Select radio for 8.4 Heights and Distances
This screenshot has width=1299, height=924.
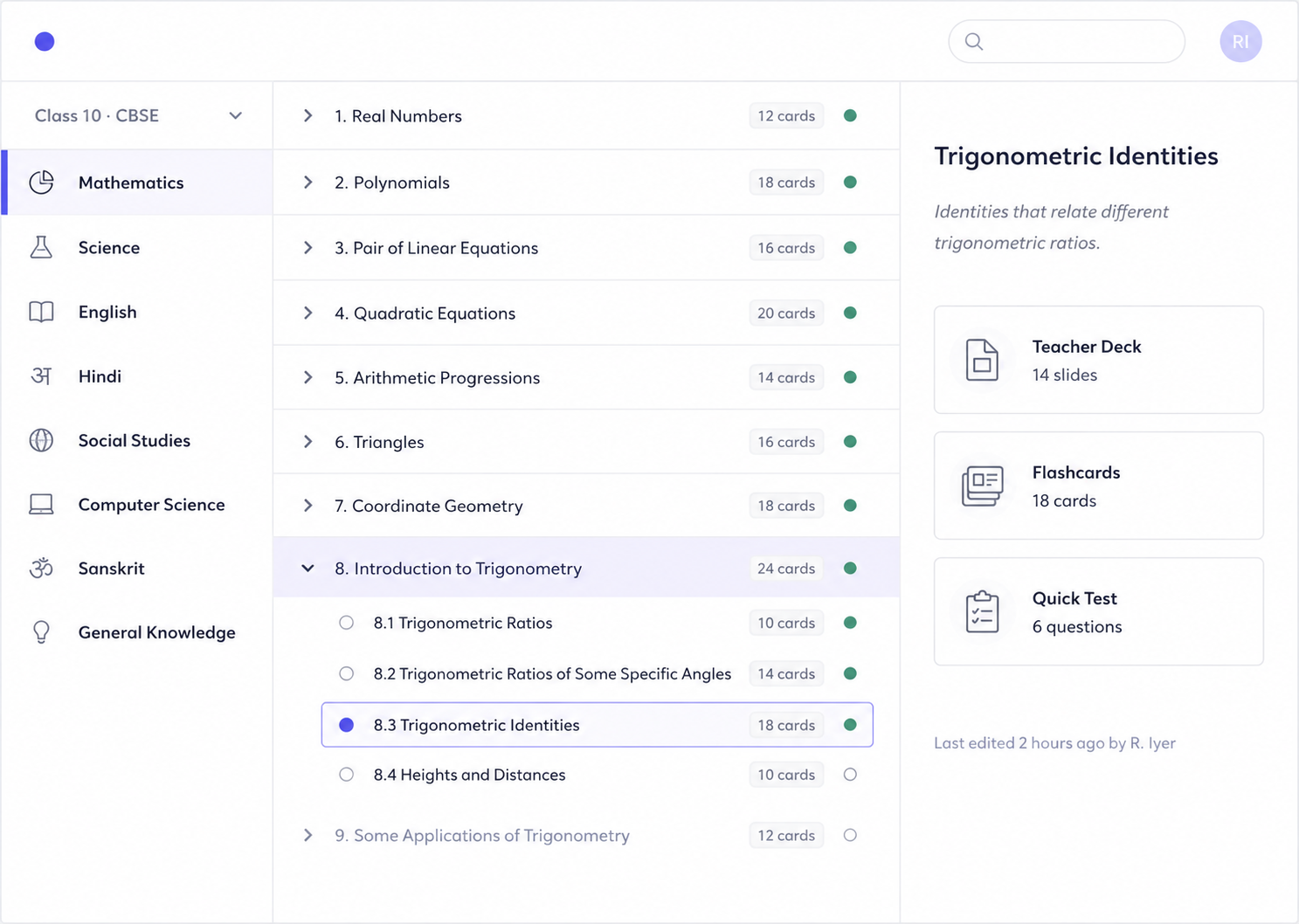[347, 775]
